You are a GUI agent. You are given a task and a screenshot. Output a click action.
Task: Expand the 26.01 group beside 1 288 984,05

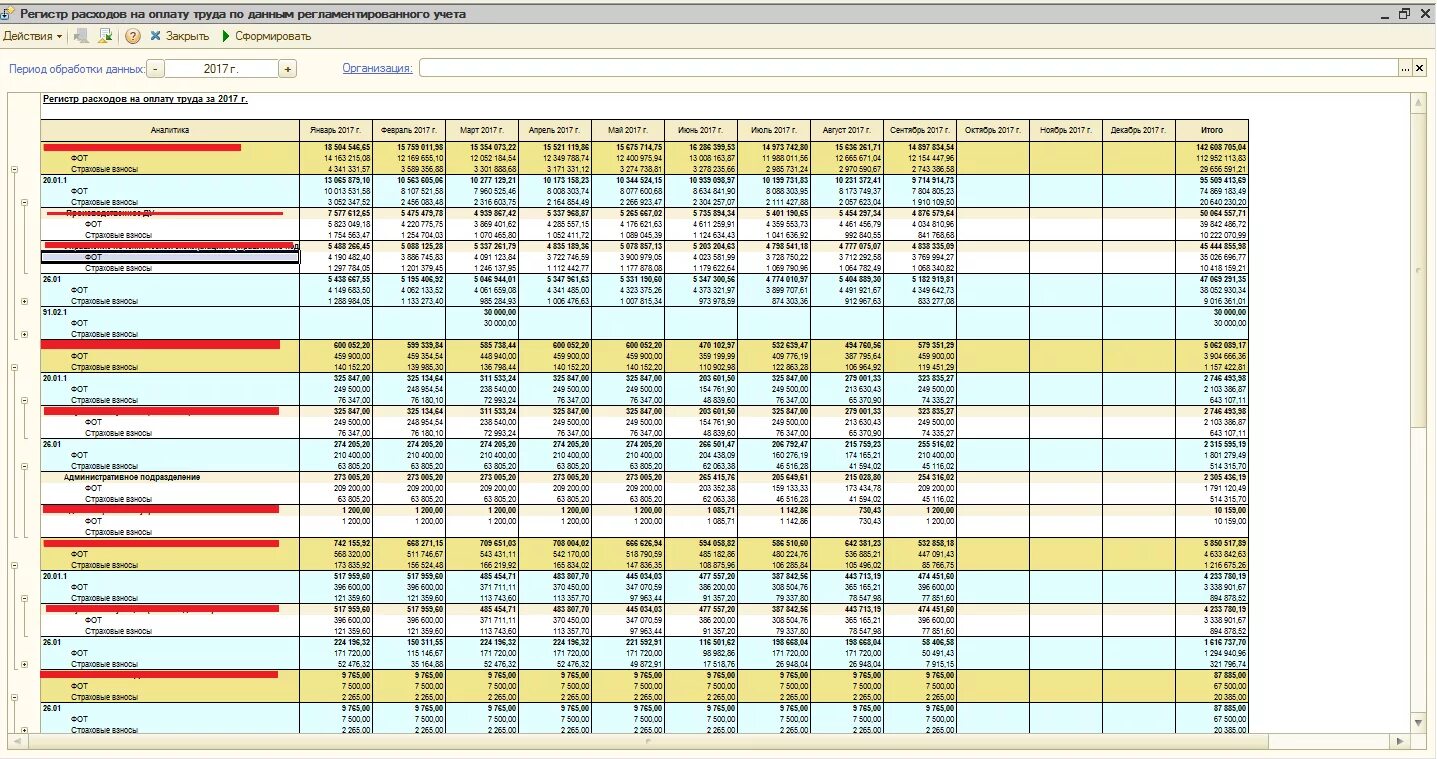click(24, 301)
